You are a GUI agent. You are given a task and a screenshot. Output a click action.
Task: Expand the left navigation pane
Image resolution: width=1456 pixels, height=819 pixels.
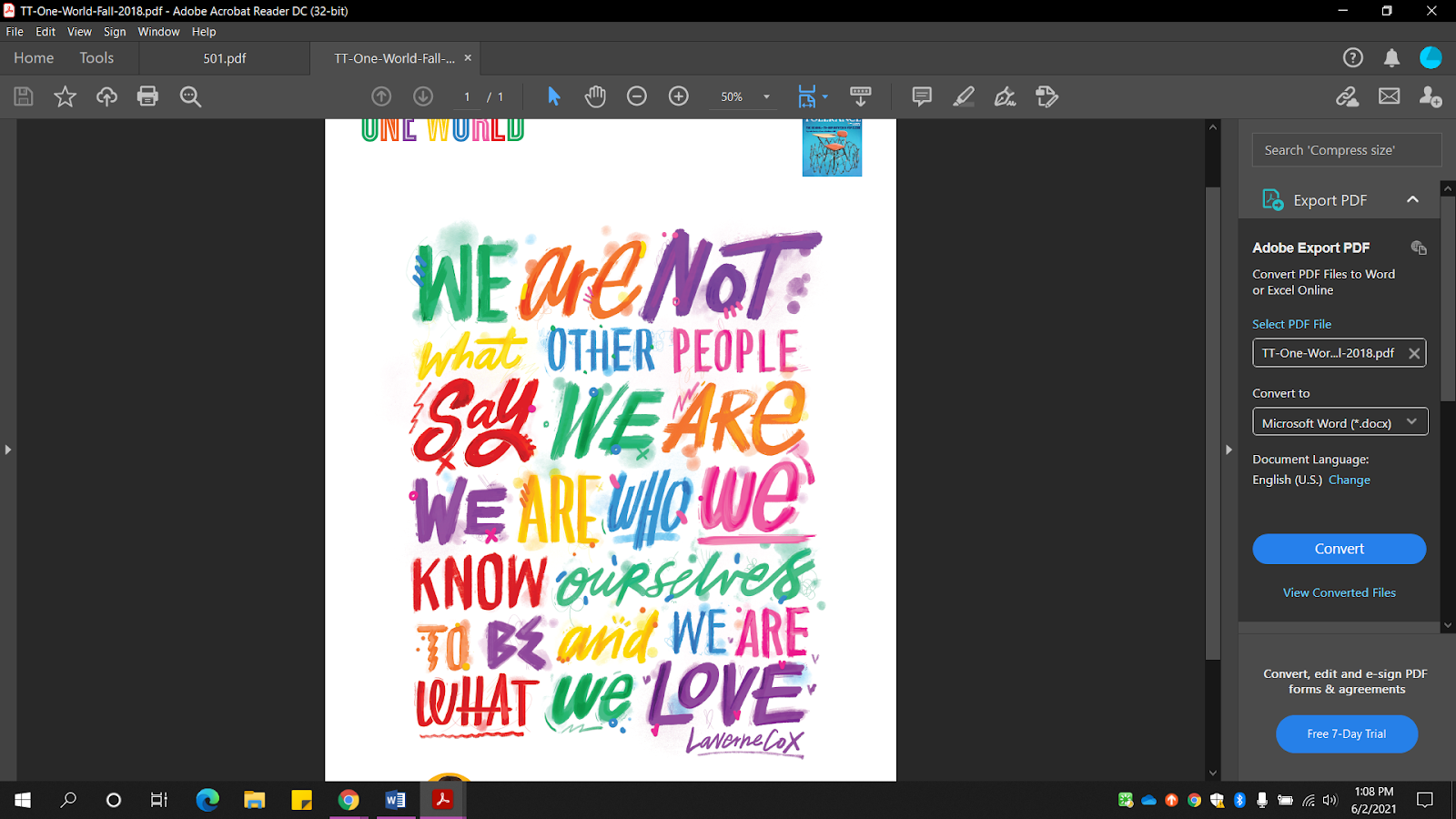(8, 450)
